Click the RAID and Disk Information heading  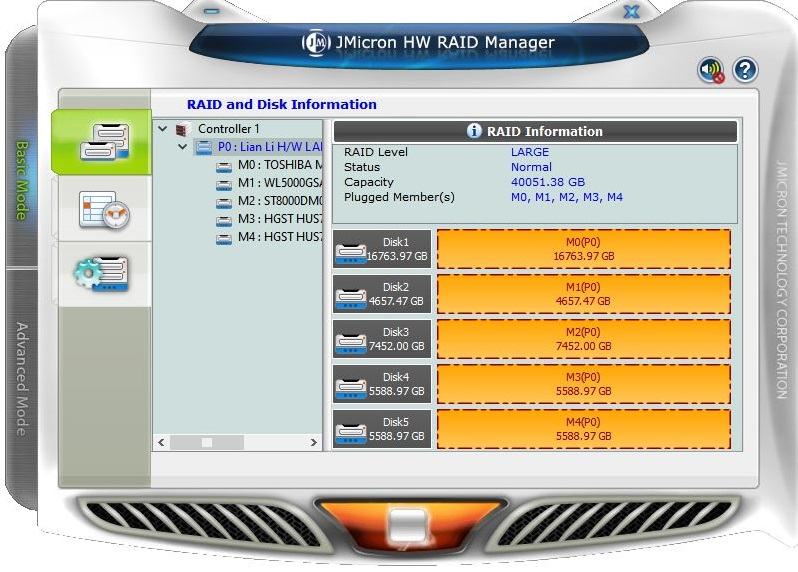282,104
